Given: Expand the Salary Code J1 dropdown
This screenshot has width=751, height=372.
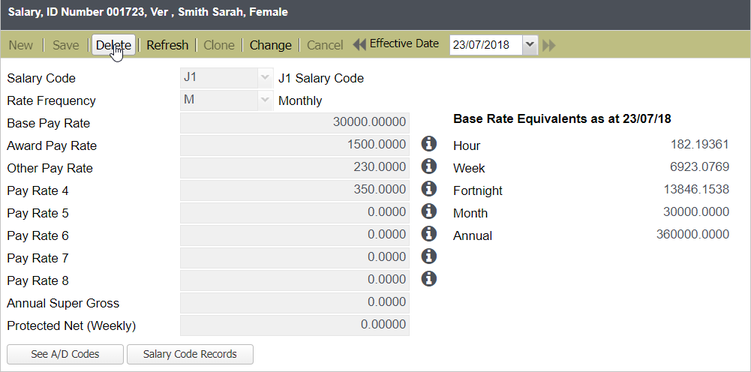Looking at the screenshot, I should pos(264,78).
